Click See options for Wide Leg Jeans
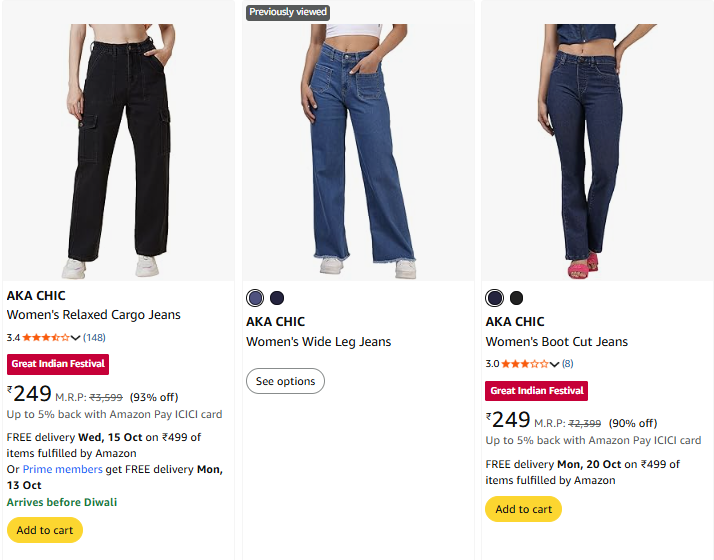This screenshot has width=714, height=560. coord(285,381)
